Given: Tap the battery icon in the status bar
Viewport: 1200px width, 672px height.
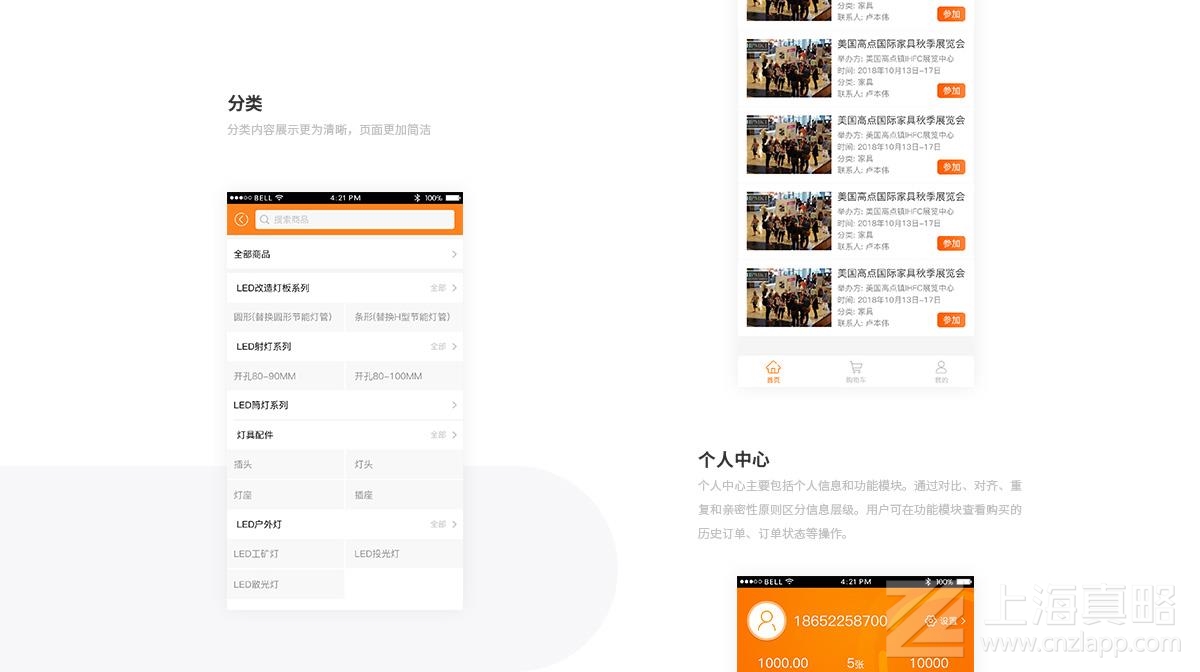Looking at the screenshot, I should point(453,198).
